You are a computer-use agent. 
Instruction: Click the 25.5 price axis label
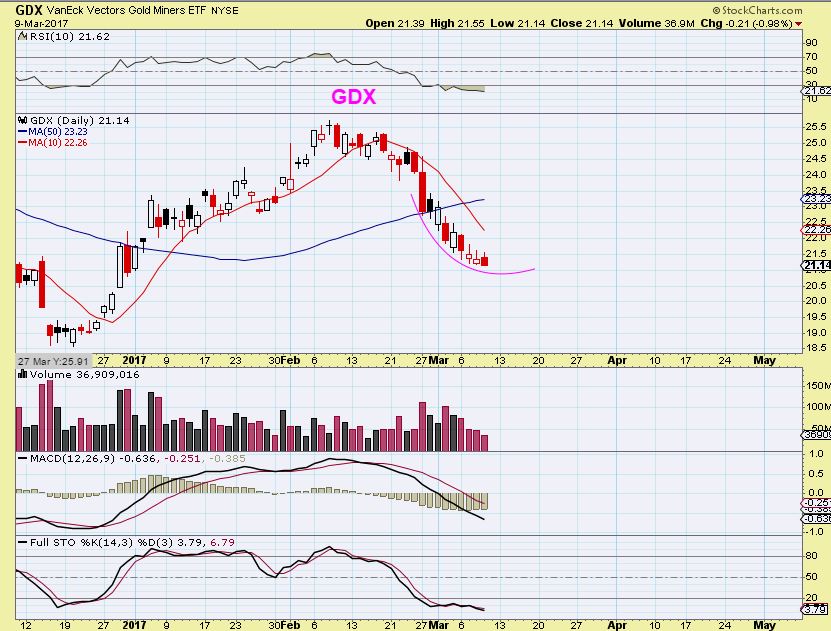coord(815,127)
